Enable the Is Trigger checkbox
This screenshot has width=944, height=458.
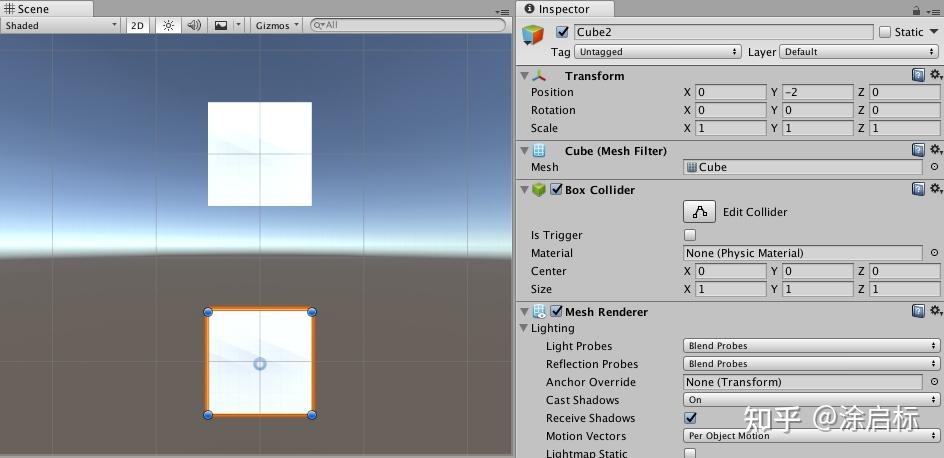pos(690,235)
